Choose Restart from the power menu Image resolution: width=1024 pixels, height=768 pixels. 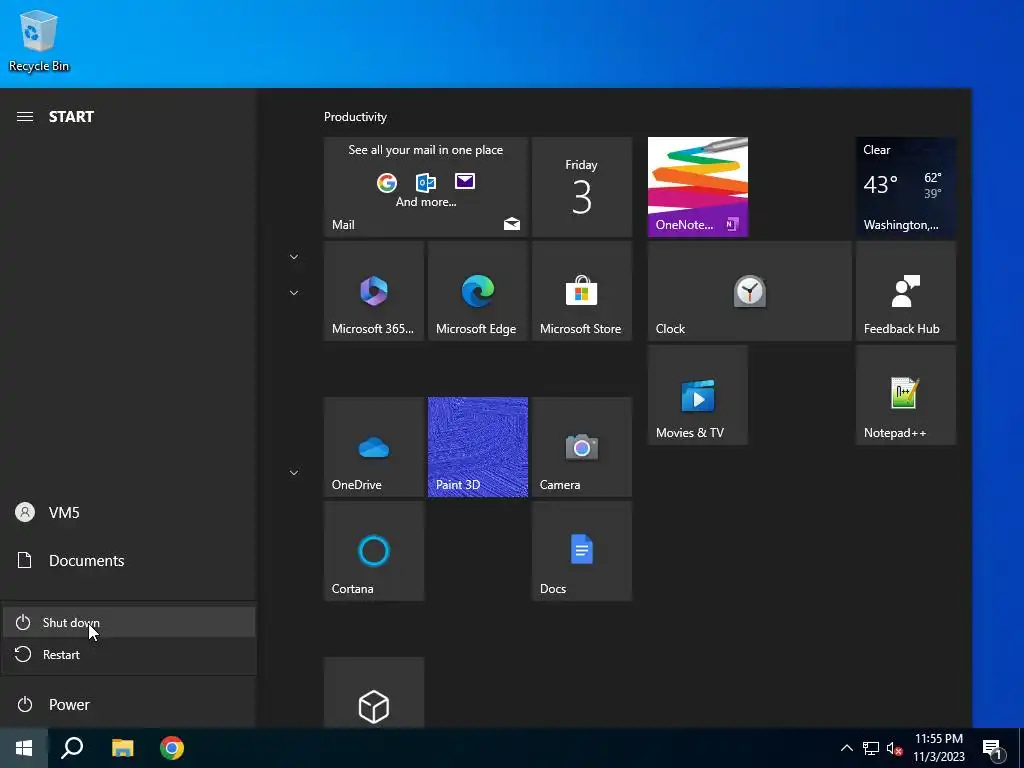[x=129, y=654]
